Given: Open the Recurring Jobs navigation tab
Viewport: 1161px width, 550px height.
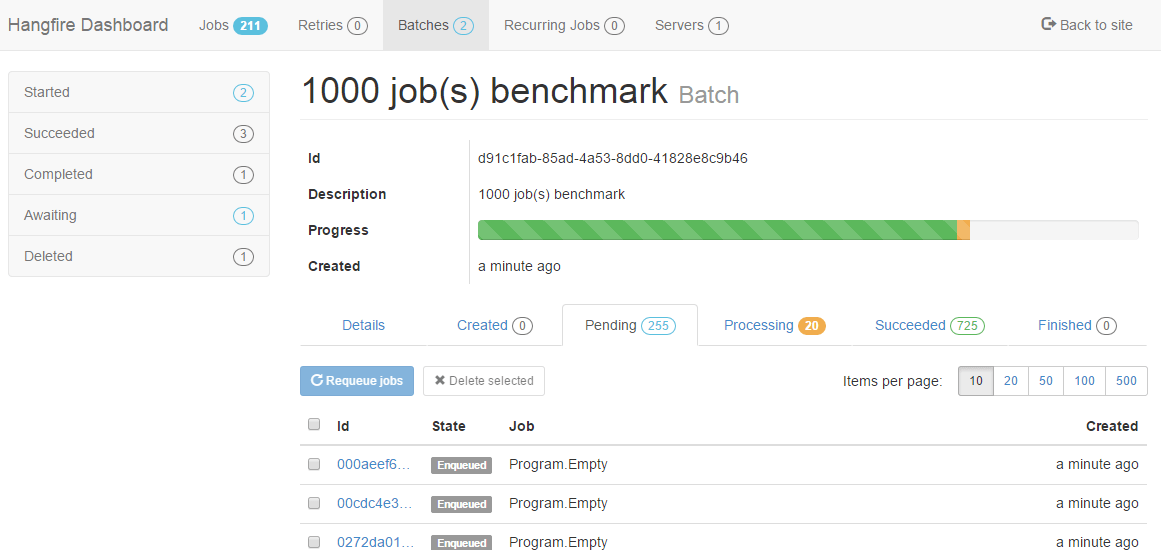Looking at the screenshot, I should pyautogui.click(x=564, y=25).
